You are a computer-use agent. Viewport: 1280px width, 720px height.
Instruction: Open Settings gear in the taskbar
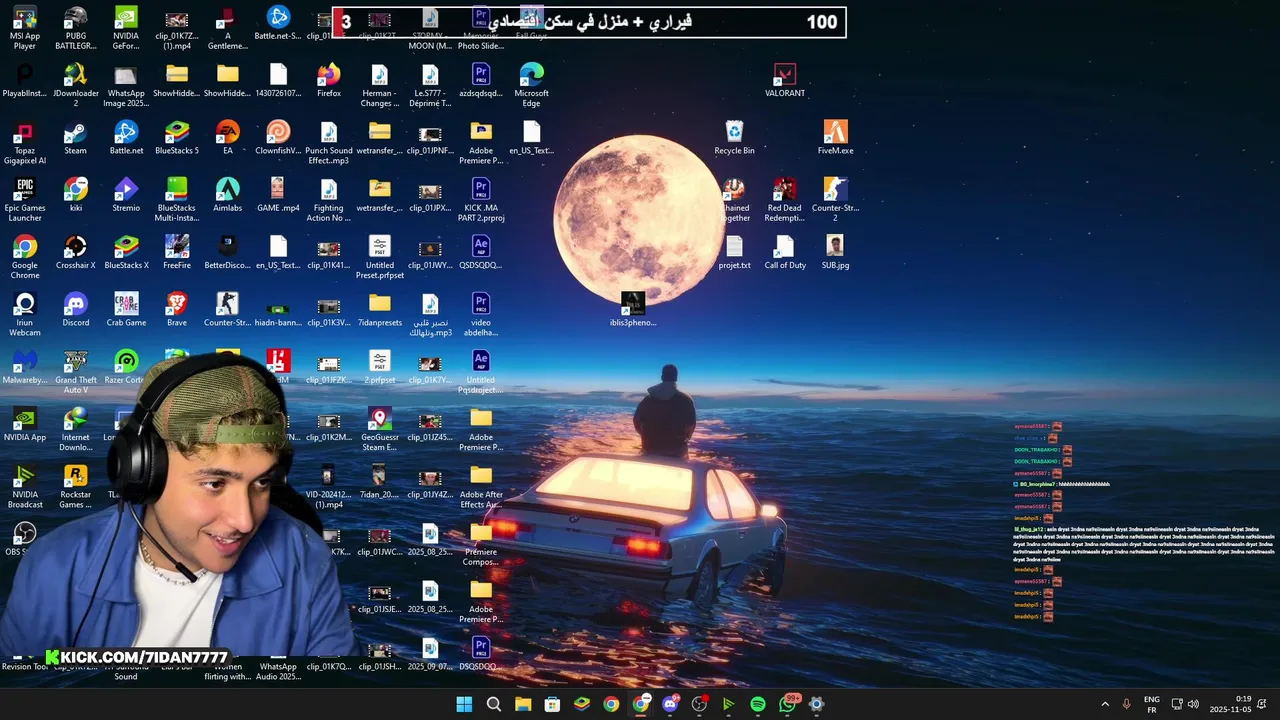point(816,704)
